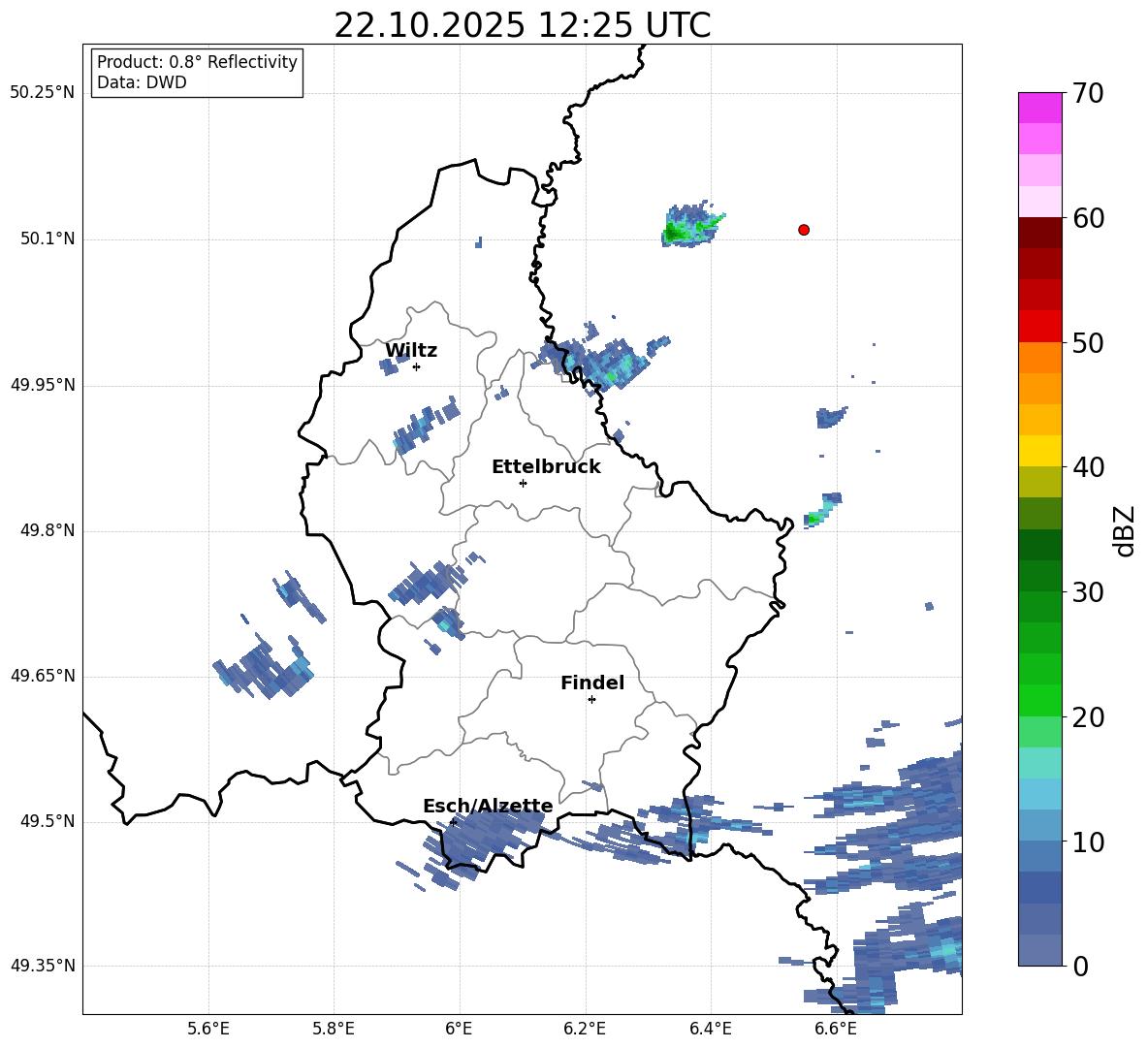Click the cross marker below Ettelbruck

tap(523, 483)
